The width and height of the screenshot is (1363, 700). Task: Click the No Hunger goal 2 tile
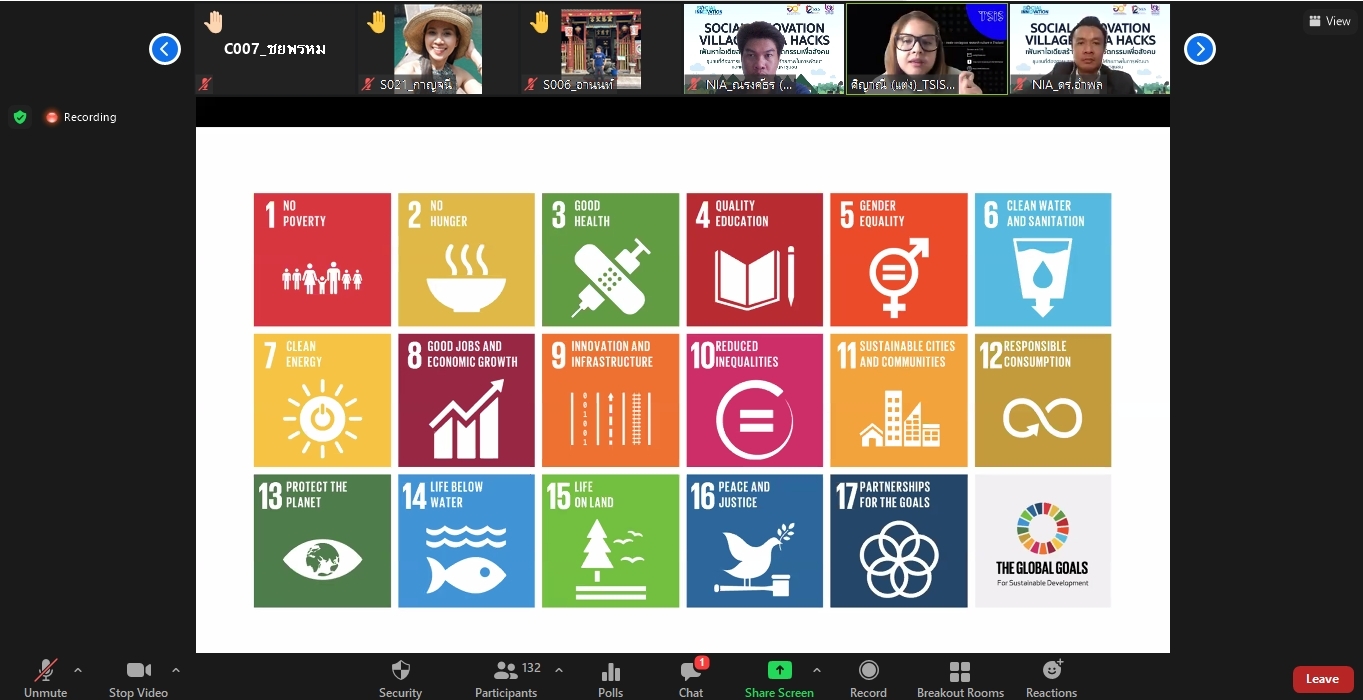click(x=466, y=260)
